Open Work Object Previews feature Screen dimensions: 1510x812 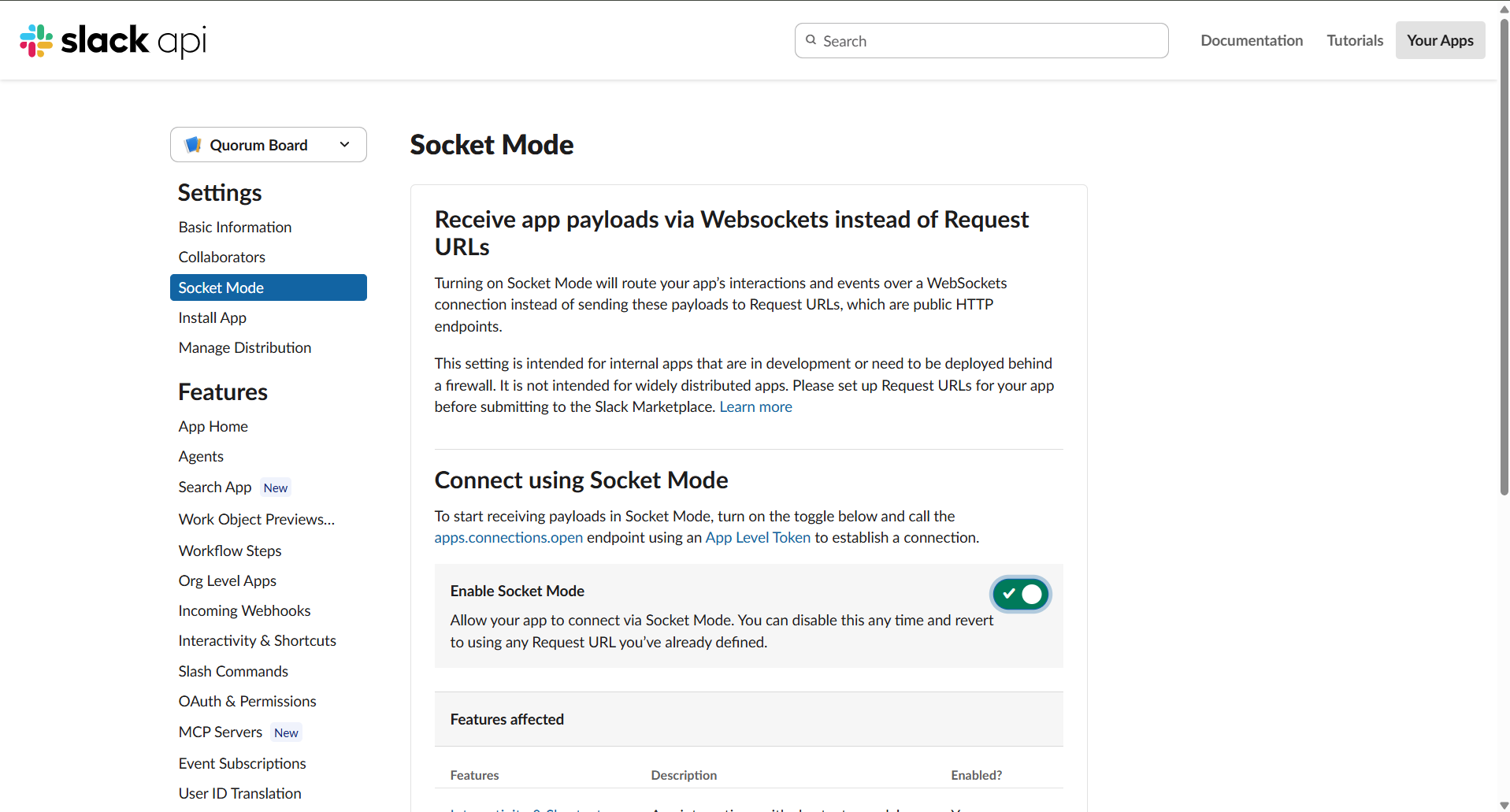click(x=257, y=519)
